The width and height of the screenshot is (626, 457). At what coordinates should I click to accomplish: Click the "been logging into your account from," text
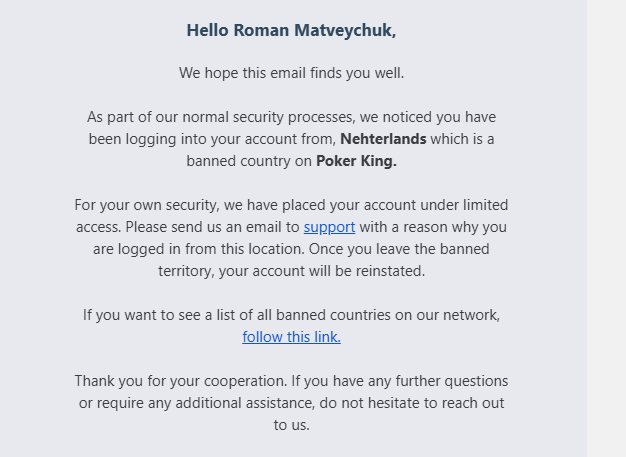click(212, 139)
